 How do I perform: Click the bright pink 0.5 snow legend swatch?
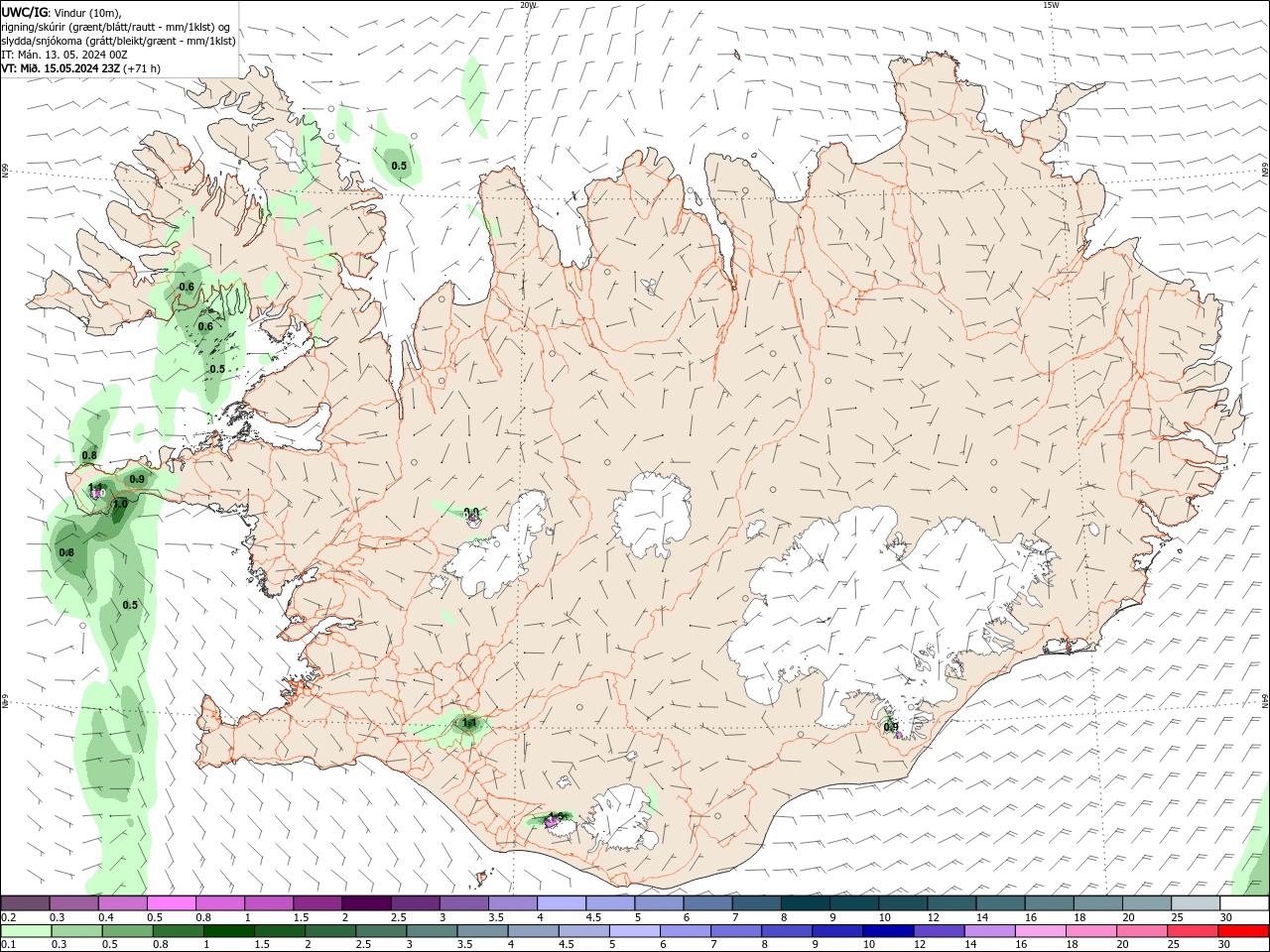click(171, 903)
